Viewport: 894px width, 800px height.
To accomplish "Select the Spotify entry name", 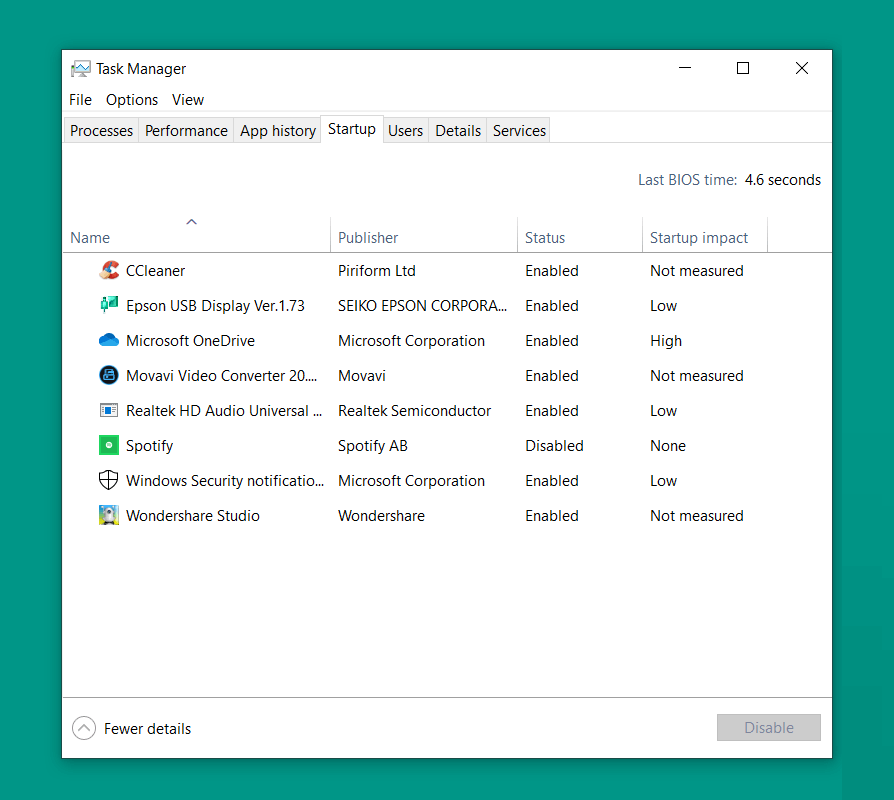I will pos(149,446).
